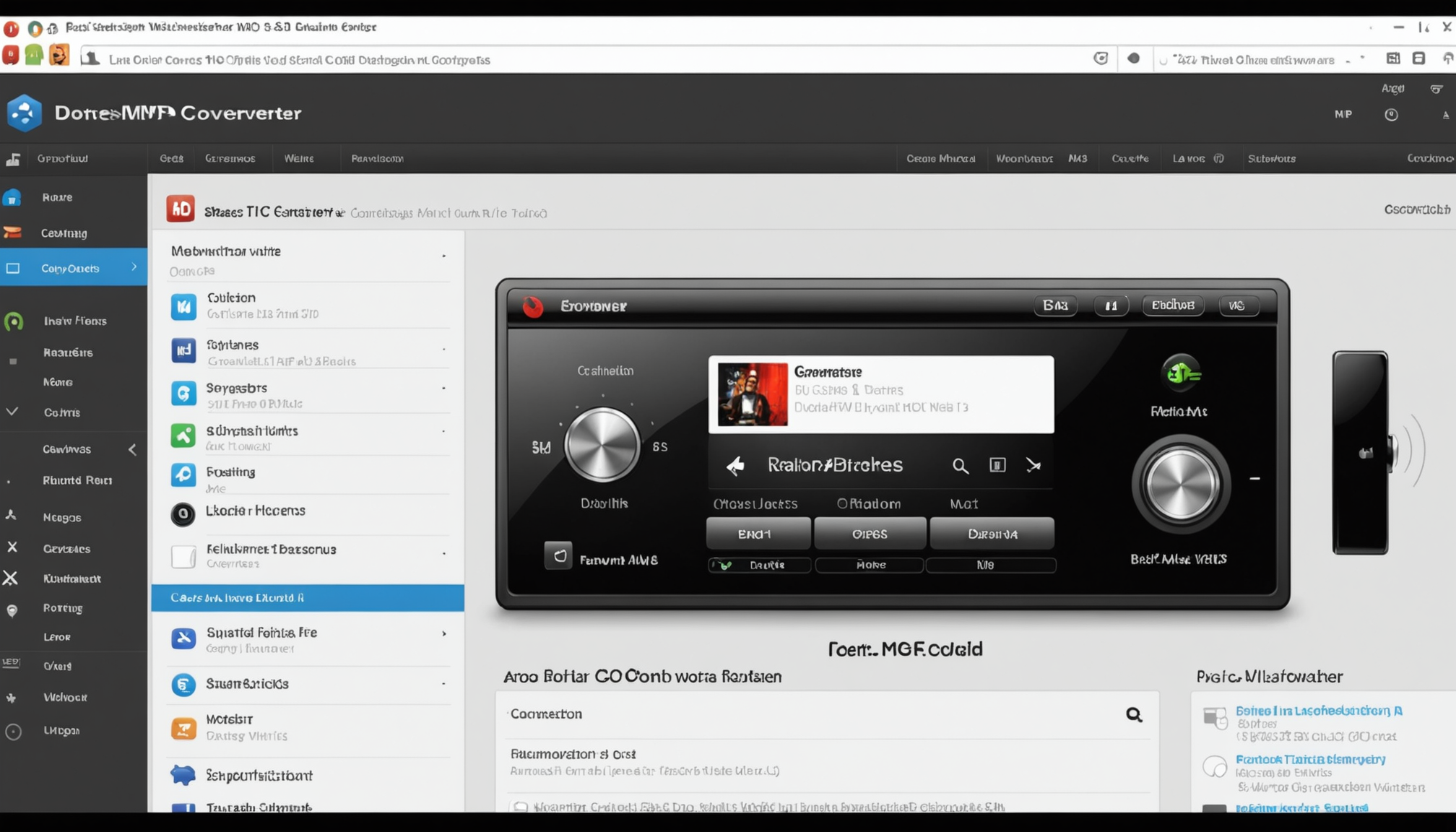The image size is (1456, 832).
Task: Click the search magnifier in Conmerton field
Action: click(1134, 715)
